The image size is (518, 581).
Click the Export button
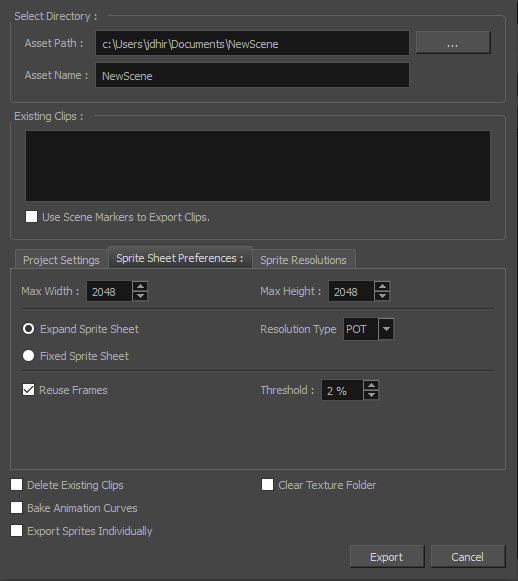coord(387,557)
